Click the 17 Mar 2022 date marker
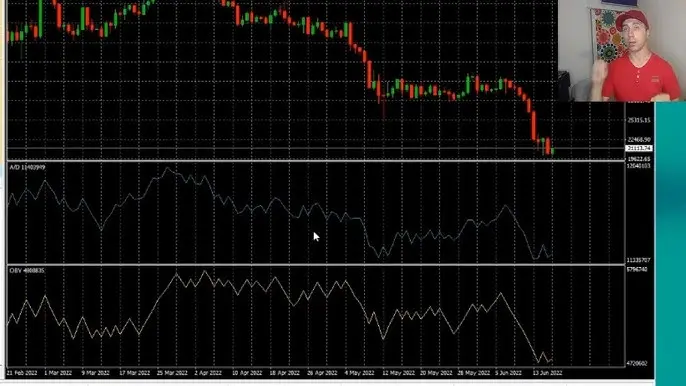 tap(134, 373)
